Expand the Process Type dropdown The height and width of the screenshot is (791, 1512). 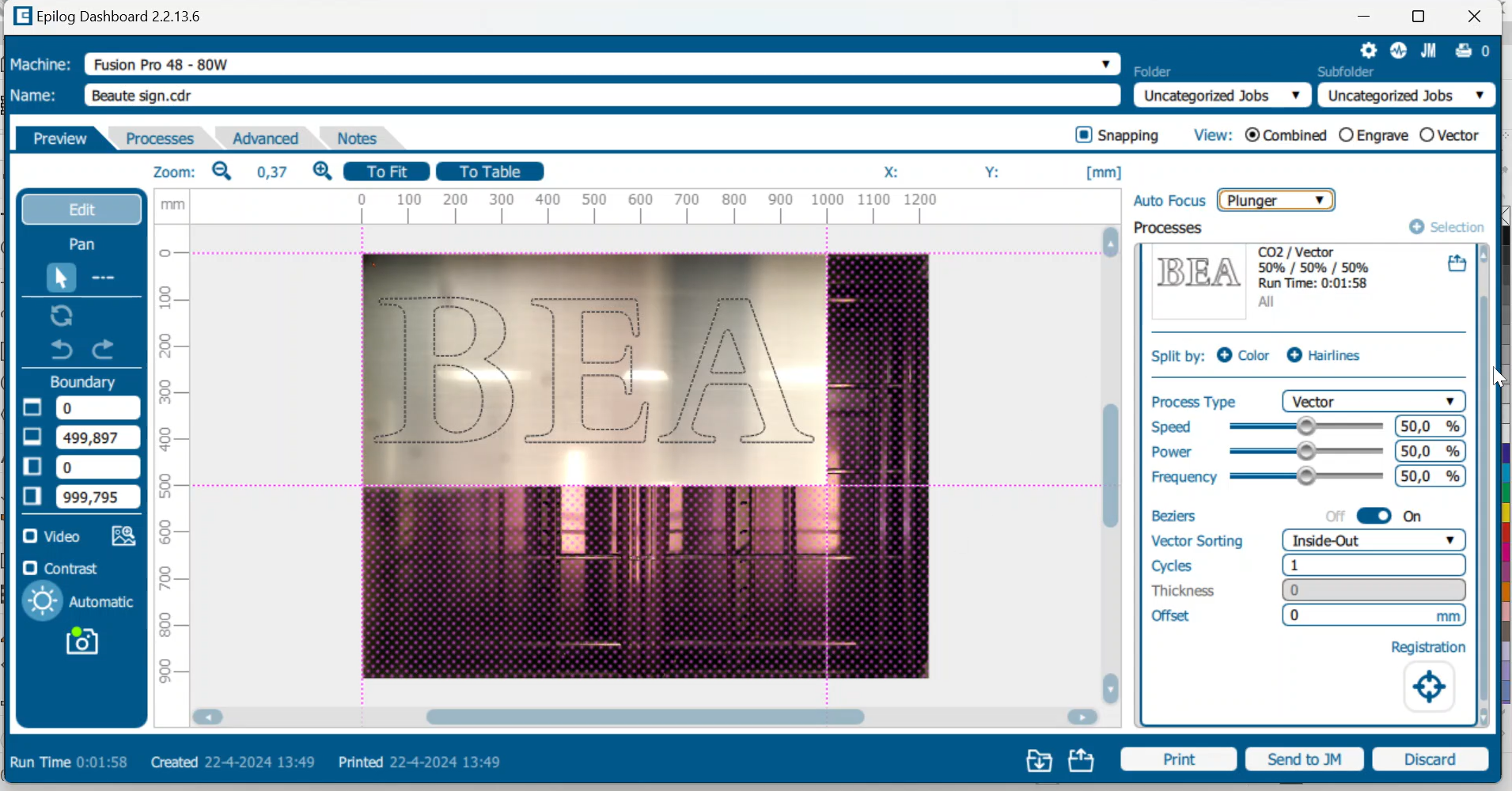coord(1374,402)
